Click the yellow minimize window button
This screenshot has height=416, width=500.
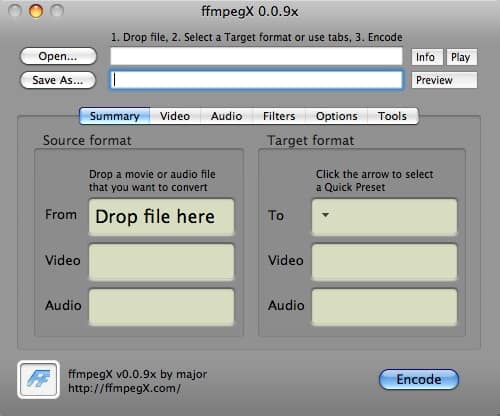click(x=36, y=11)
